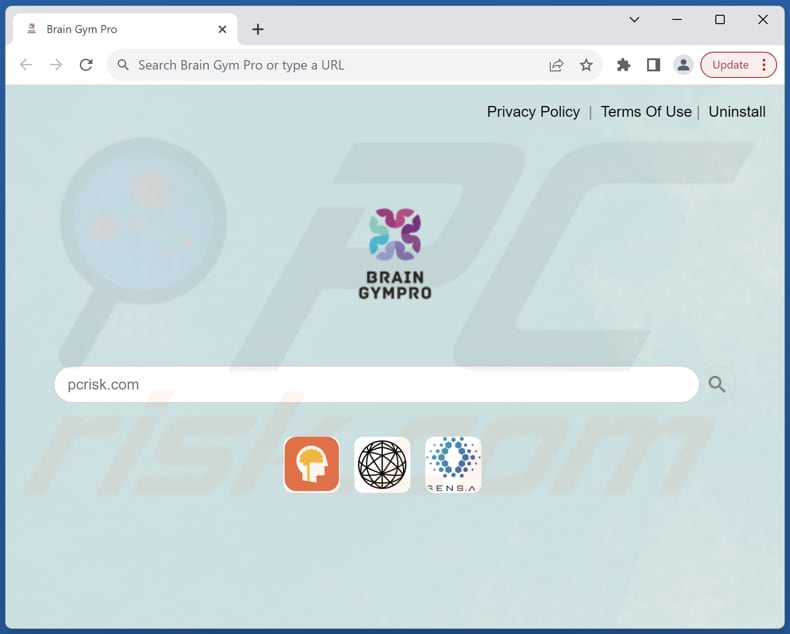Toggle the browser side panel icon
The width and height of the screenshot is (790, 634).
[x=653, y=65]
